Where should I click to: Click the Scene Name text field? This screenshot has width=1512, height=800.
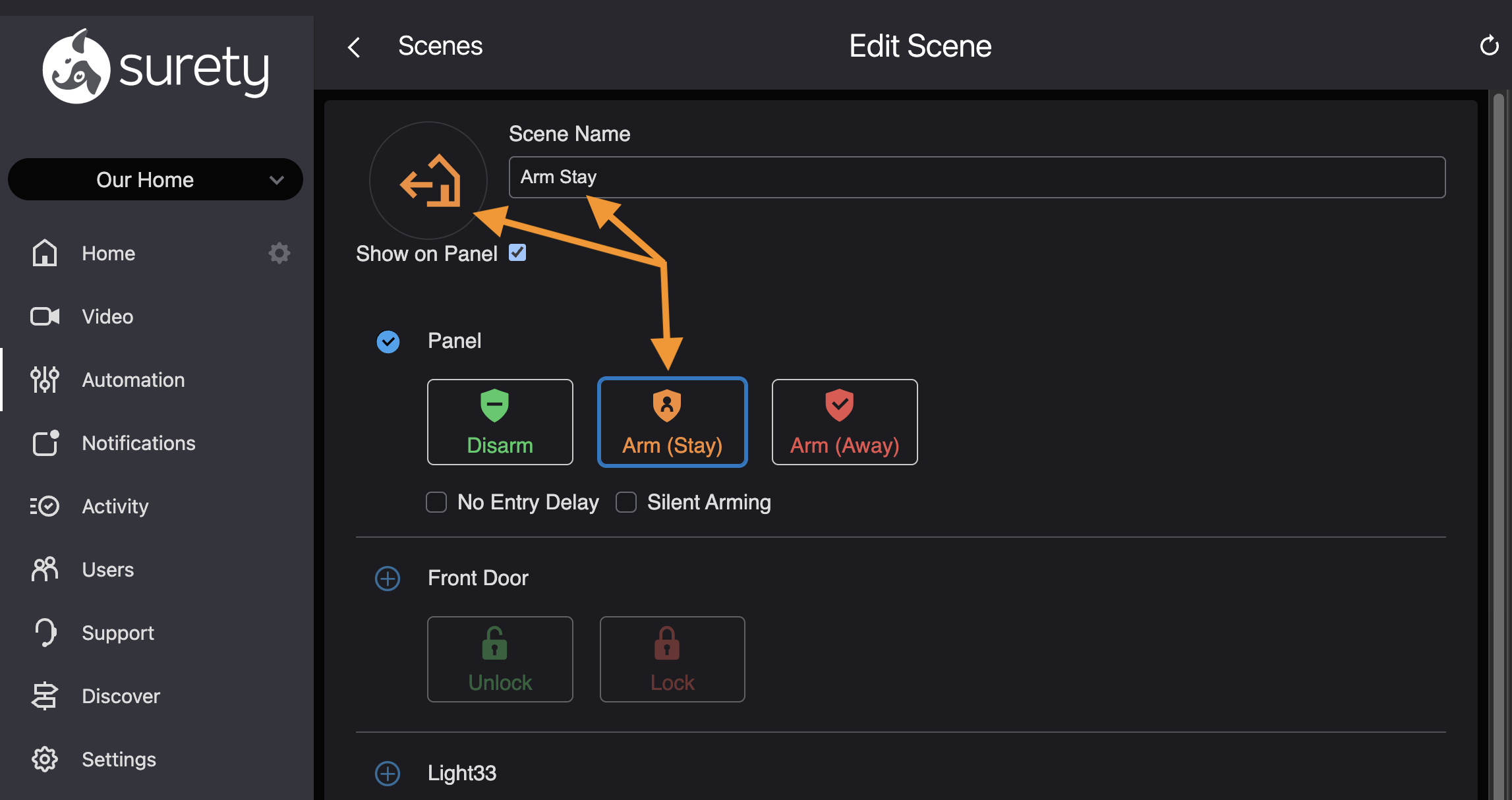[x=976, y=177]
